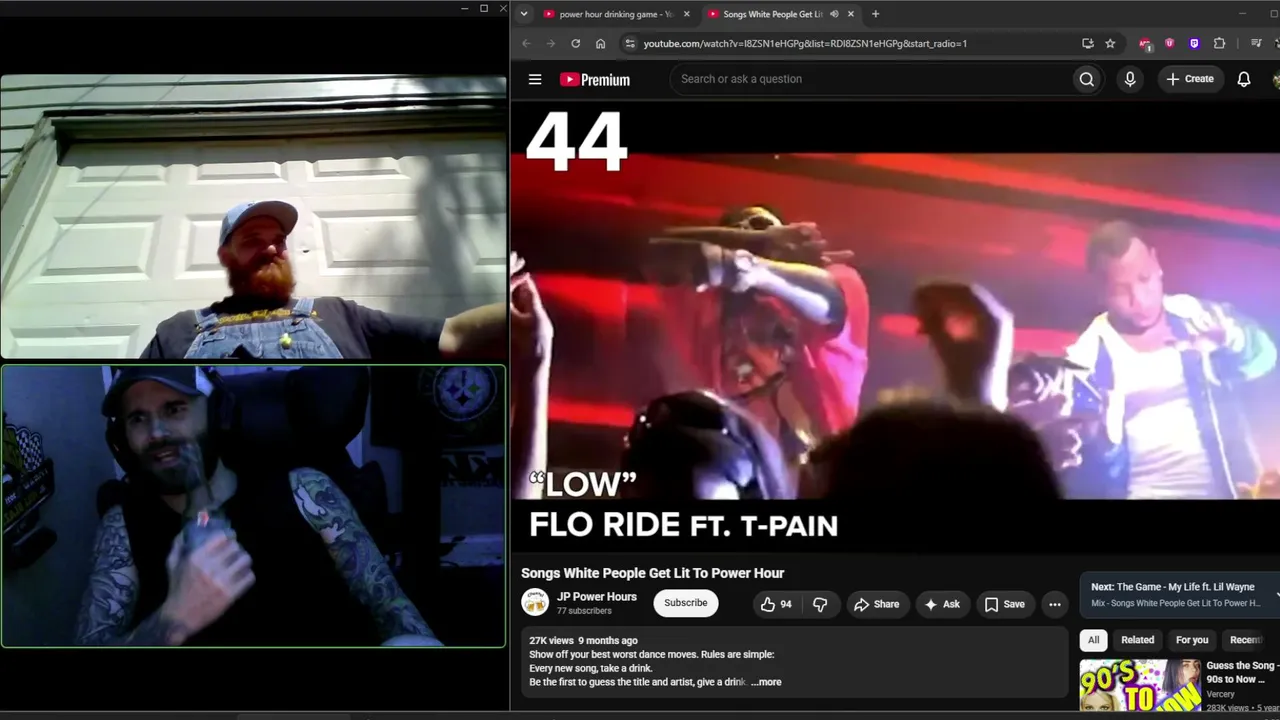Open JP Power Hours channel name link
The height and width of the screenshot is (720, 1280).
597,597
